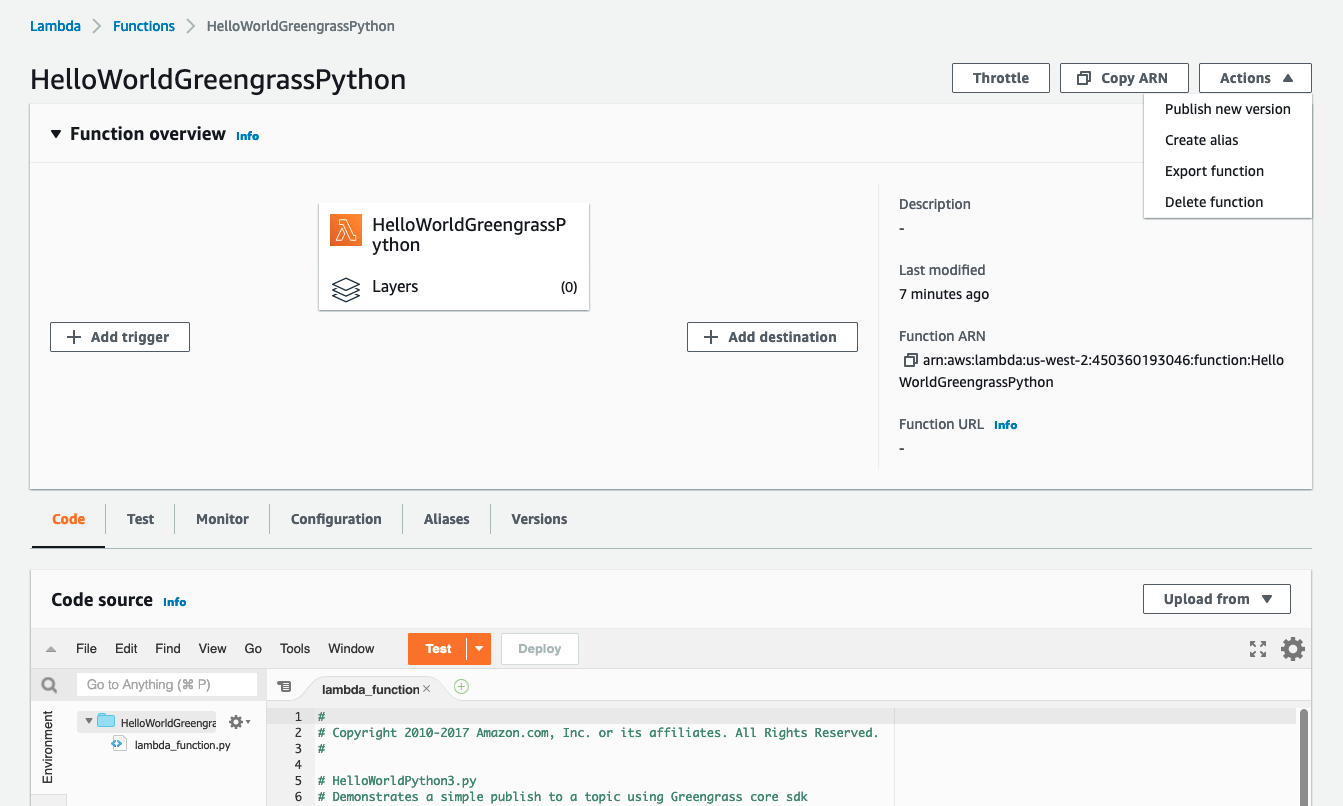Image resolution: width=1343 pixels, height=806 pixels.
Task: Copy the Function ARN using the copy icon
Action: 909,360
